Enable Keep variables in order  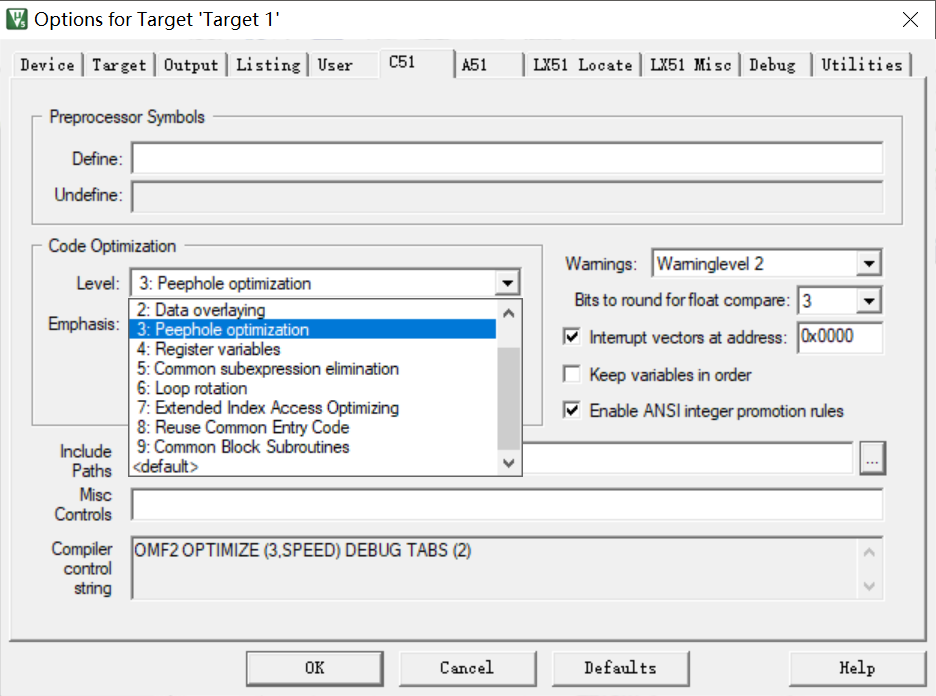572,374
